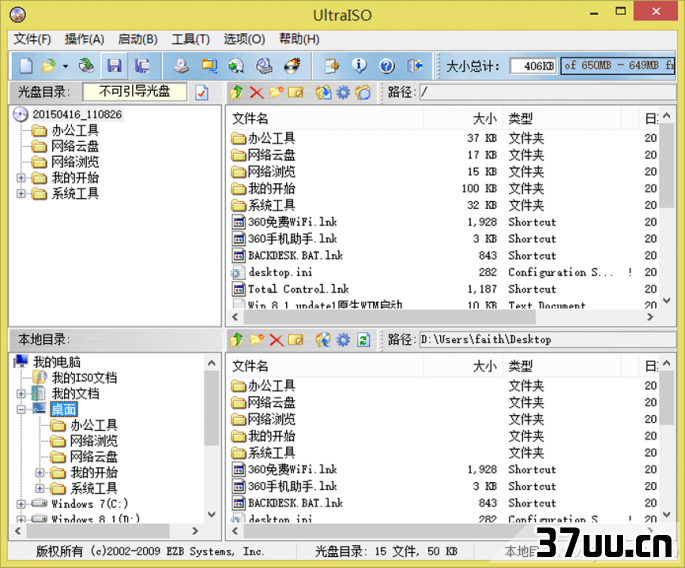The height and width of the screenshot is (568, 685).
Task: Select 我的电脑 in local tree
Action: click(x=57, y=362)
